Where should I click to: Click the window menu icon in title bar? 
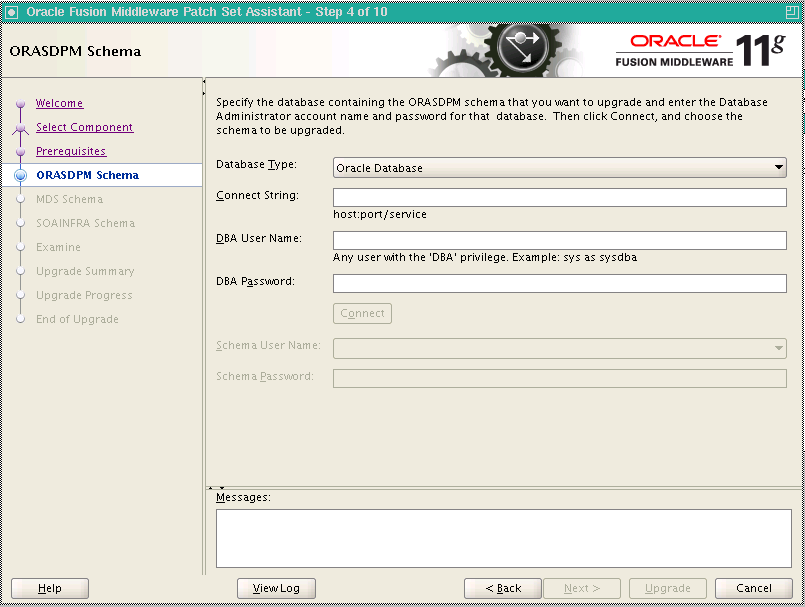pyautogui.click(x=11, y=12)
